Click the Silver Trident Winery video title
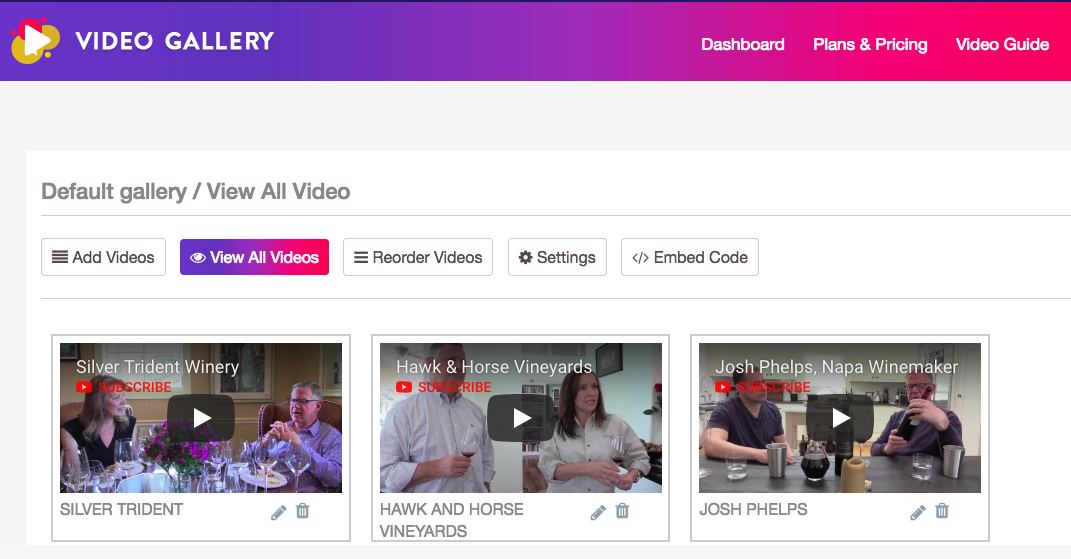The width and height of the screenshot is (1071, 559). click(158, 367)
